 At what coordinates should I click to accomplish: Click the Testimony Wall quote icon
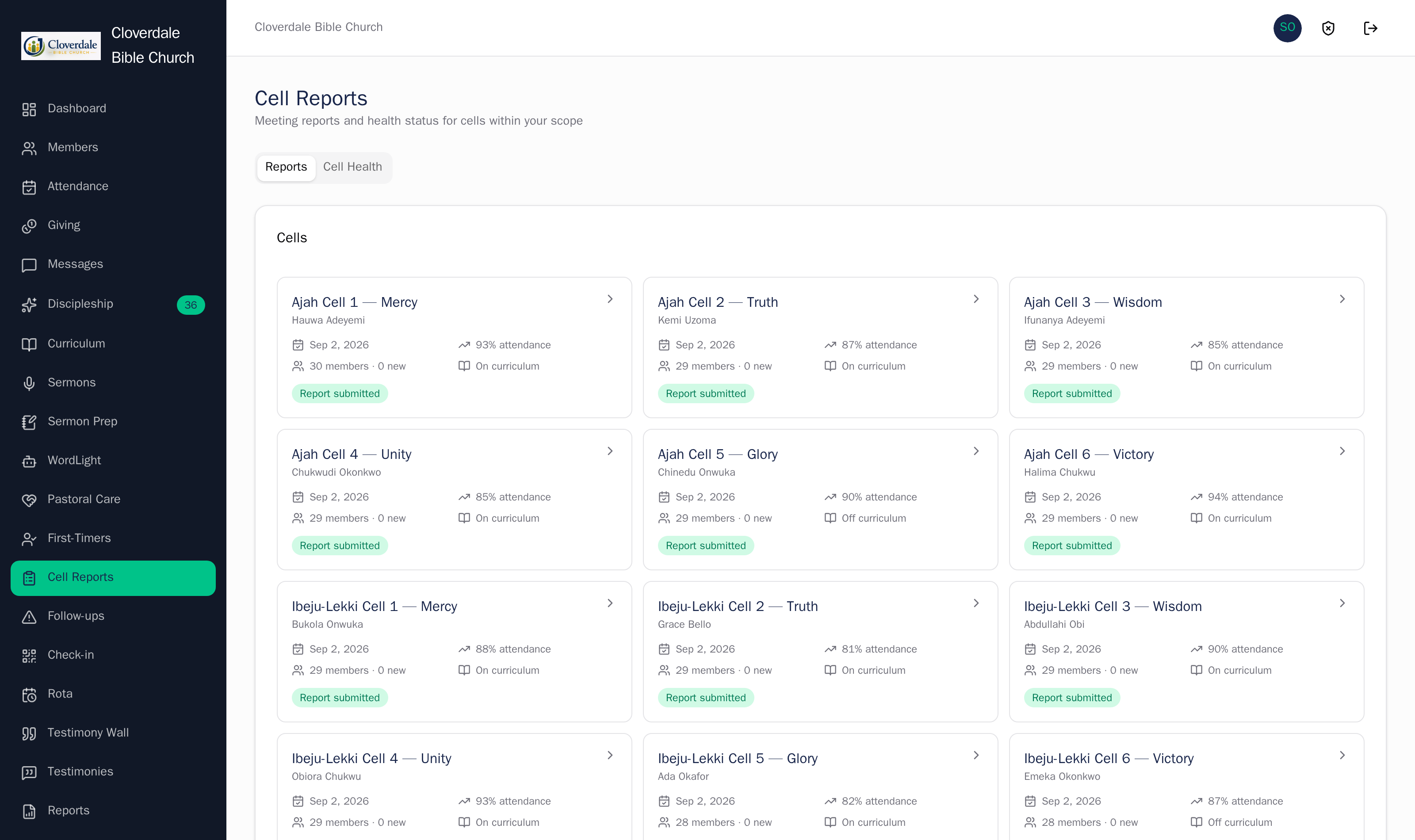(29, 733)
